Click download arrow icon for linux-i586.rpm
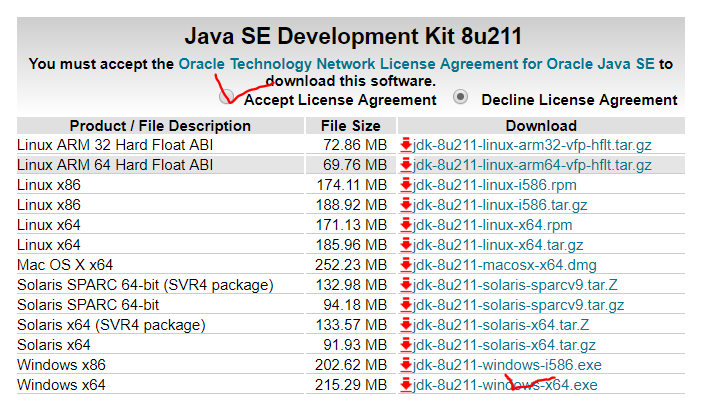The image size is (705, 413). tap(406, 185)
